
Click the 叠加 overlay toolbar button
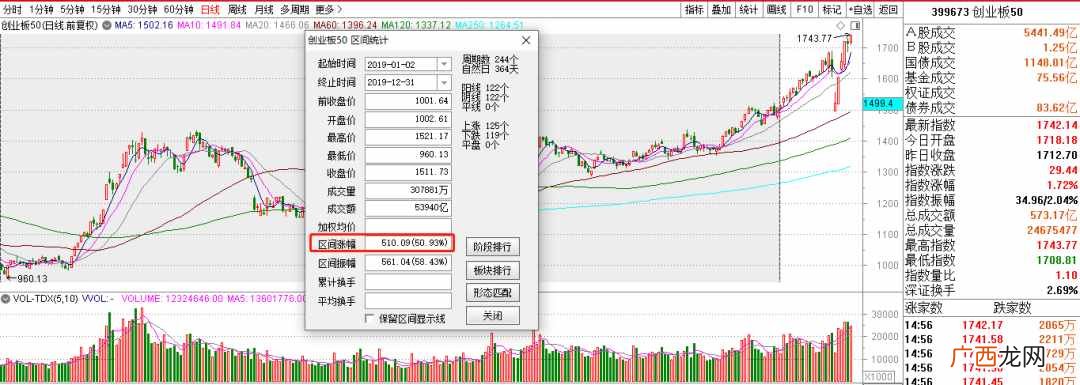(x=721, y=10)
